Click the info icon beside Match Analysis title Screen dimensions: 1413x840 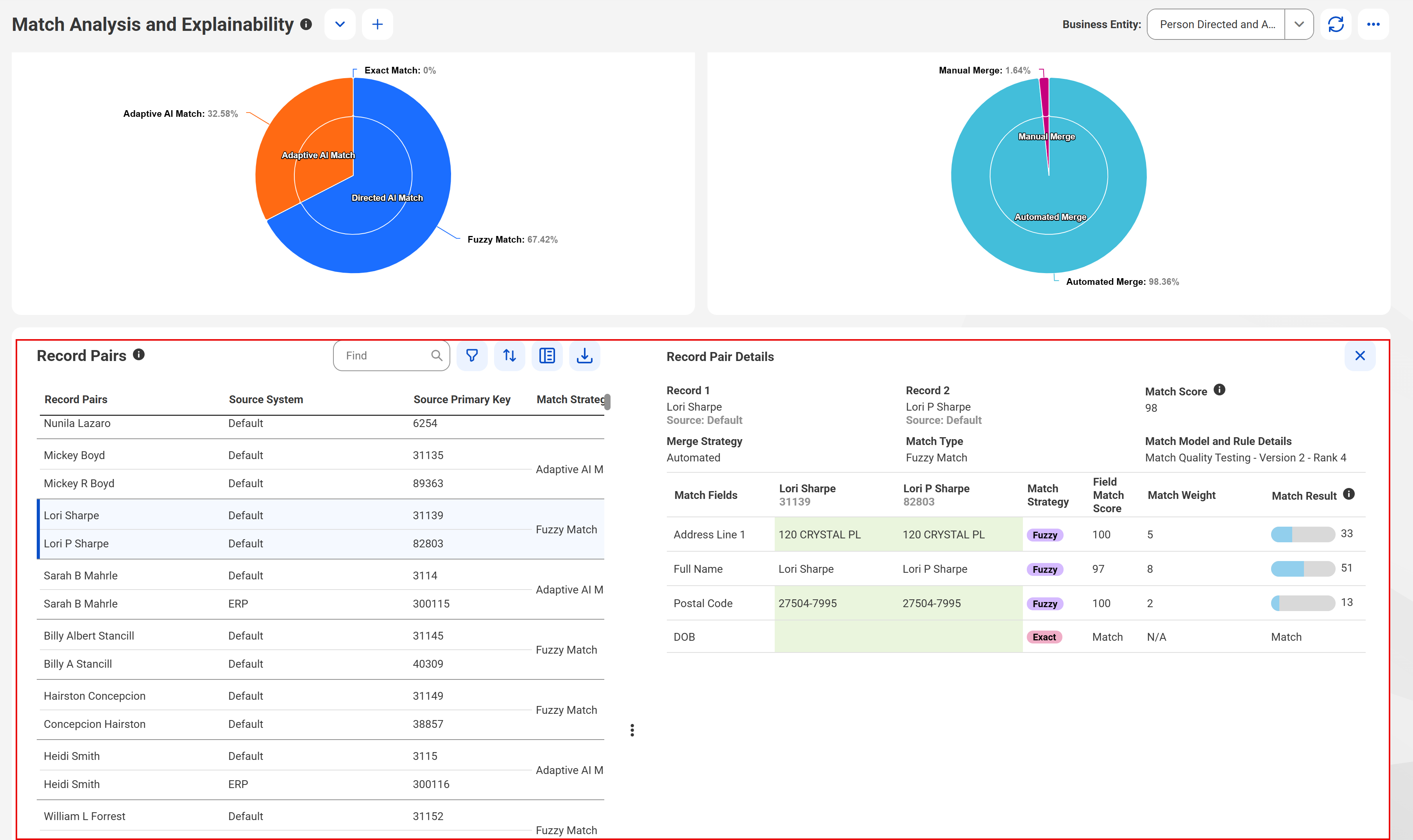[x=306, y=24]
